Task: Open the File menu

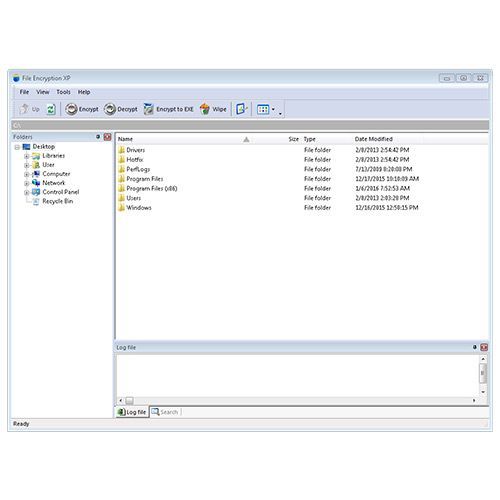Action: (24, 92)
